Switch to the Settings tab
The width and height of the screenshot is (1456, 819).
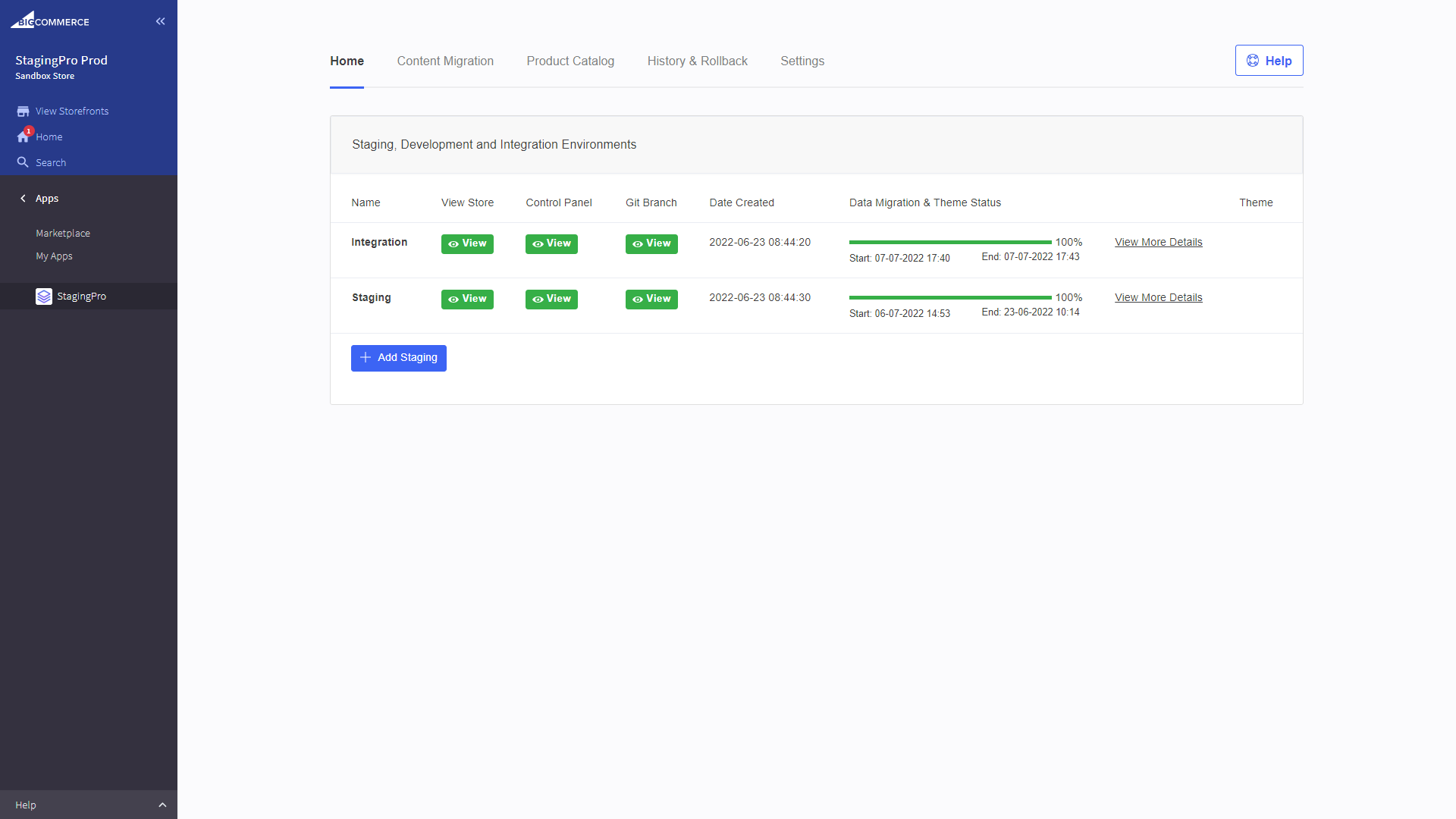click(802, 61)
